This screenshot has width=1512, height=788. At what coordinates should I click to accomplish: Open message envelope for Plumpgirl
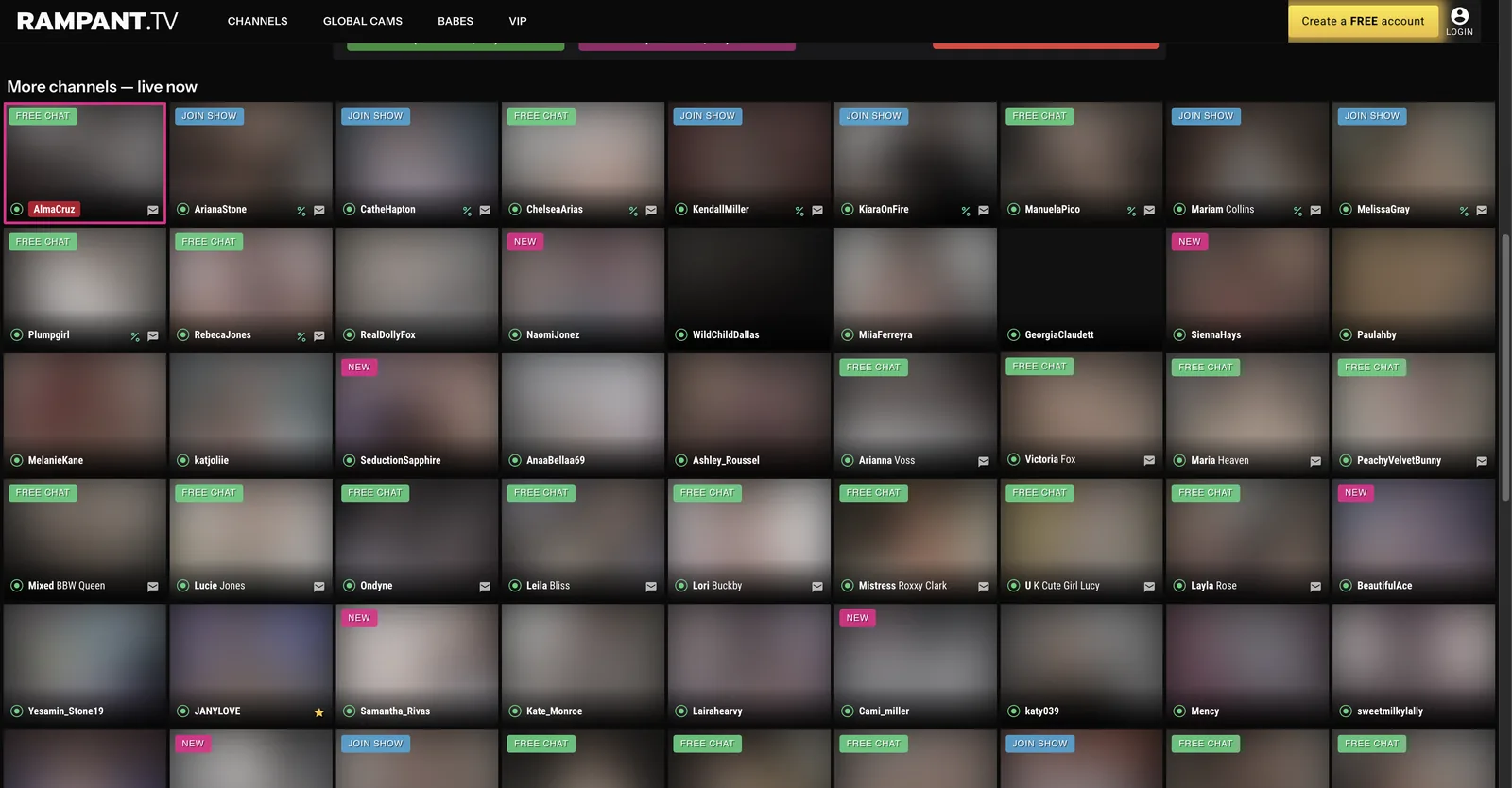[153, 336]
